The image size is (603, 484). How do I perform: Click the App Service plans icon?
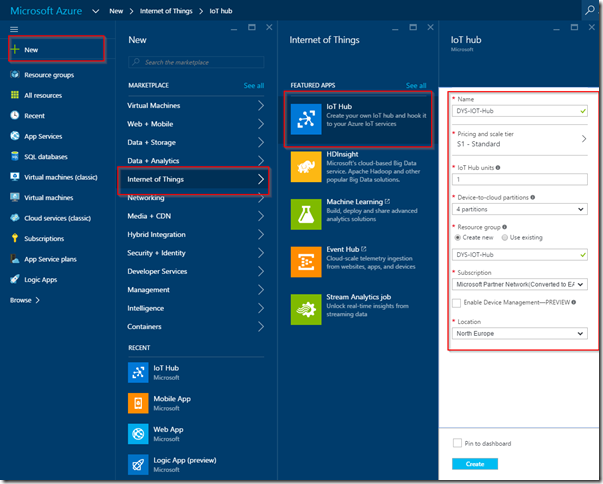pos(15,259)
